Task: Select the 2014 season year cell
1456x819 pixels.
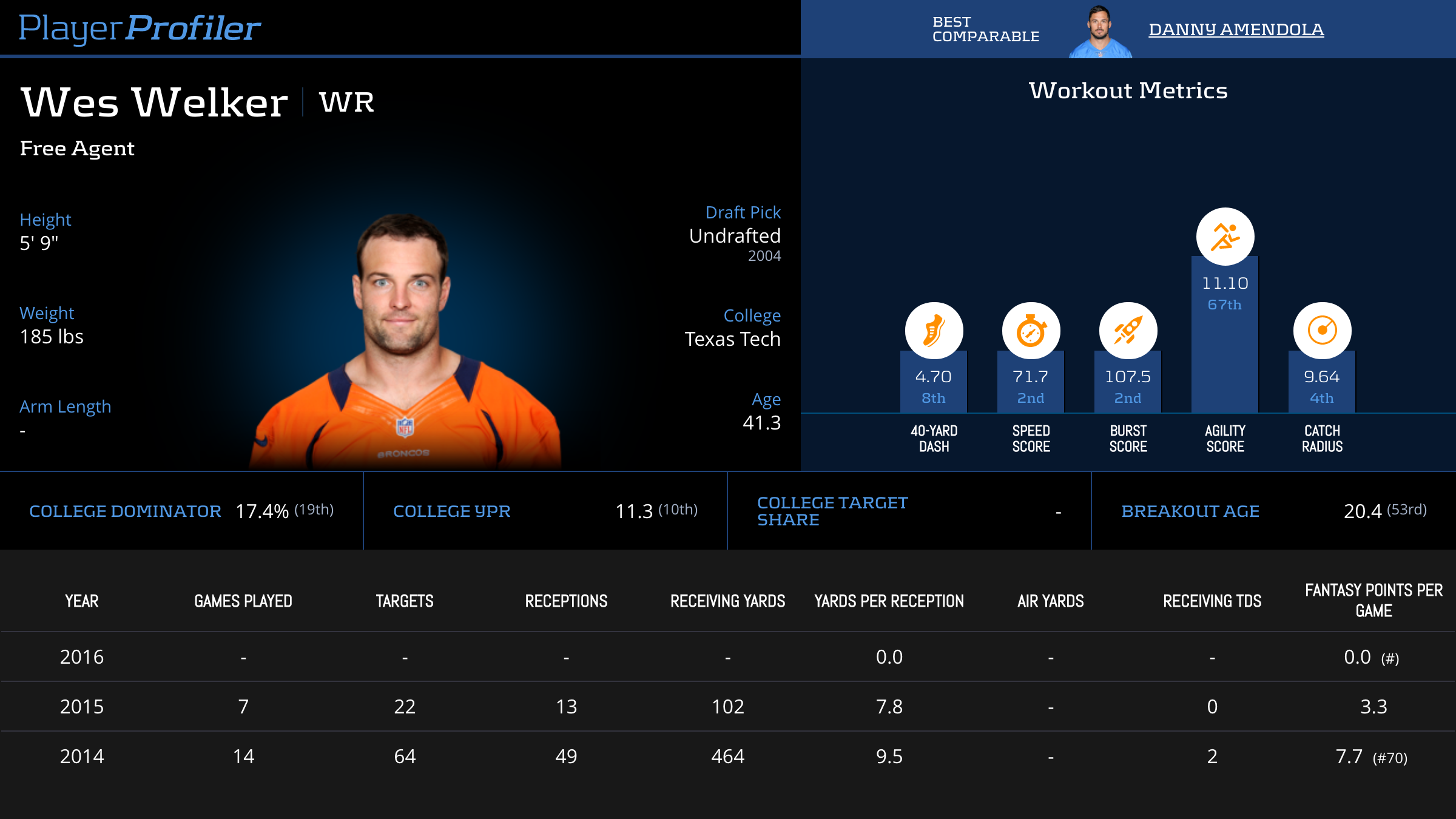Action: (82, 757)
